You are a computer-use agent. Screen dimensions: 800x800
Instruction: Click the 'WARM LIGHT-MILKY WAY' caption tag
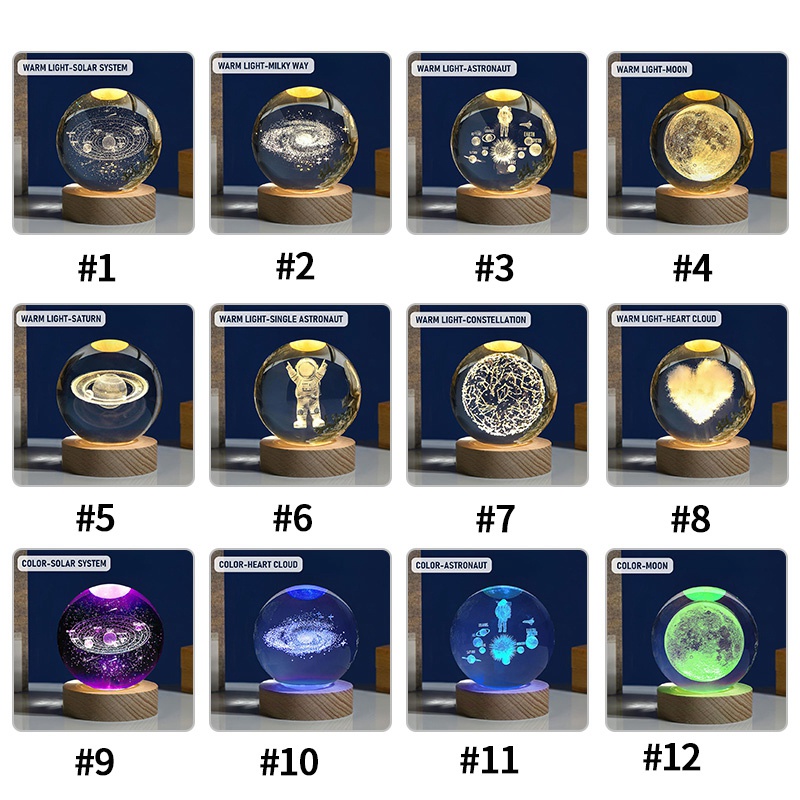(x=263, y=66)
